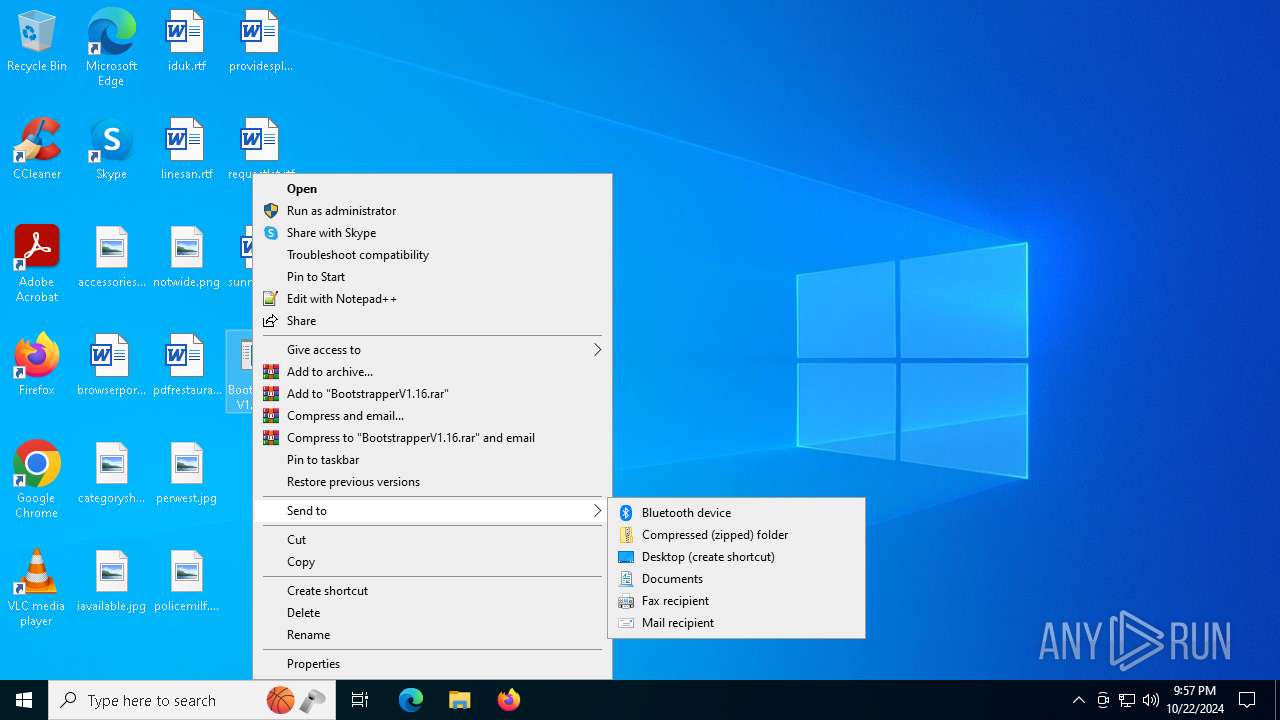Select the notwide.png image file
This screenshot has width=1280, height=720.
(x=186, y=258)
